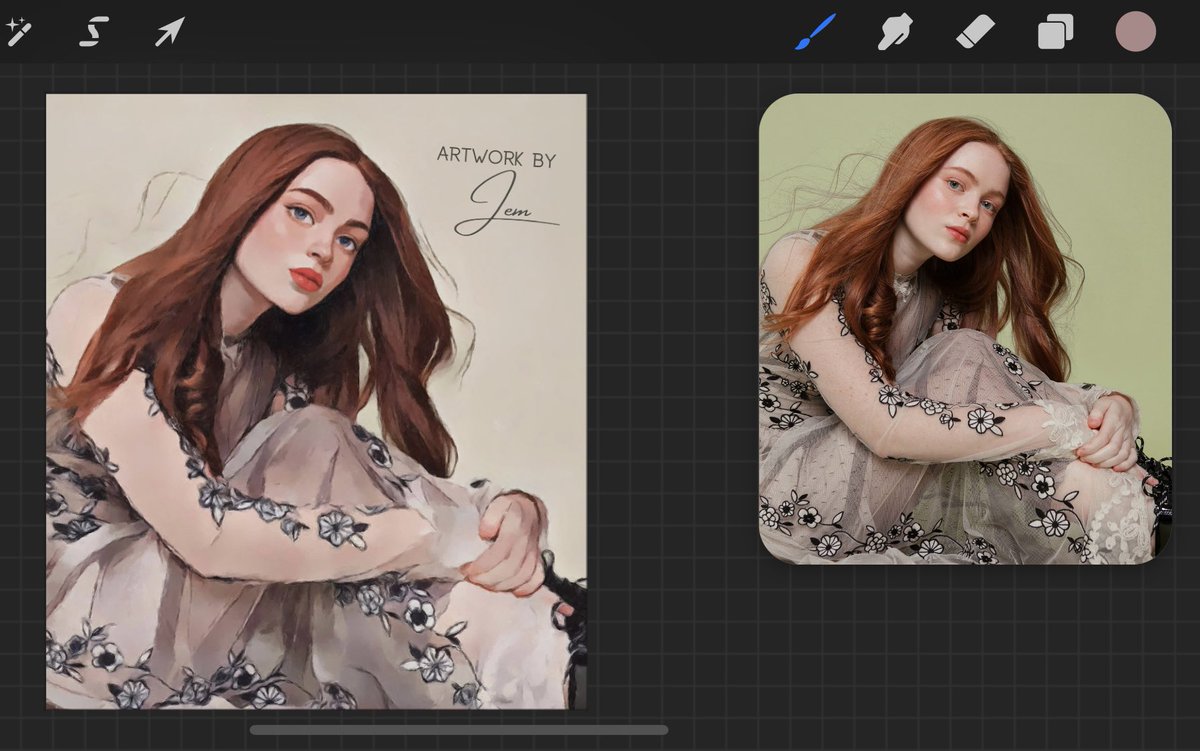This screenshot has height=751, width=1200.
Task: Activate the Transform arrow tool
Action: pos(168,32)
